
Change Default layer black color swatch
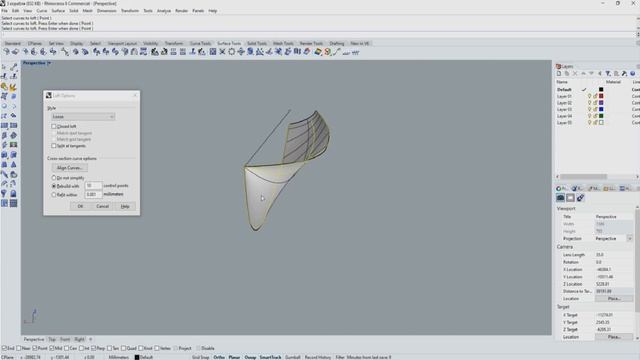601,89
